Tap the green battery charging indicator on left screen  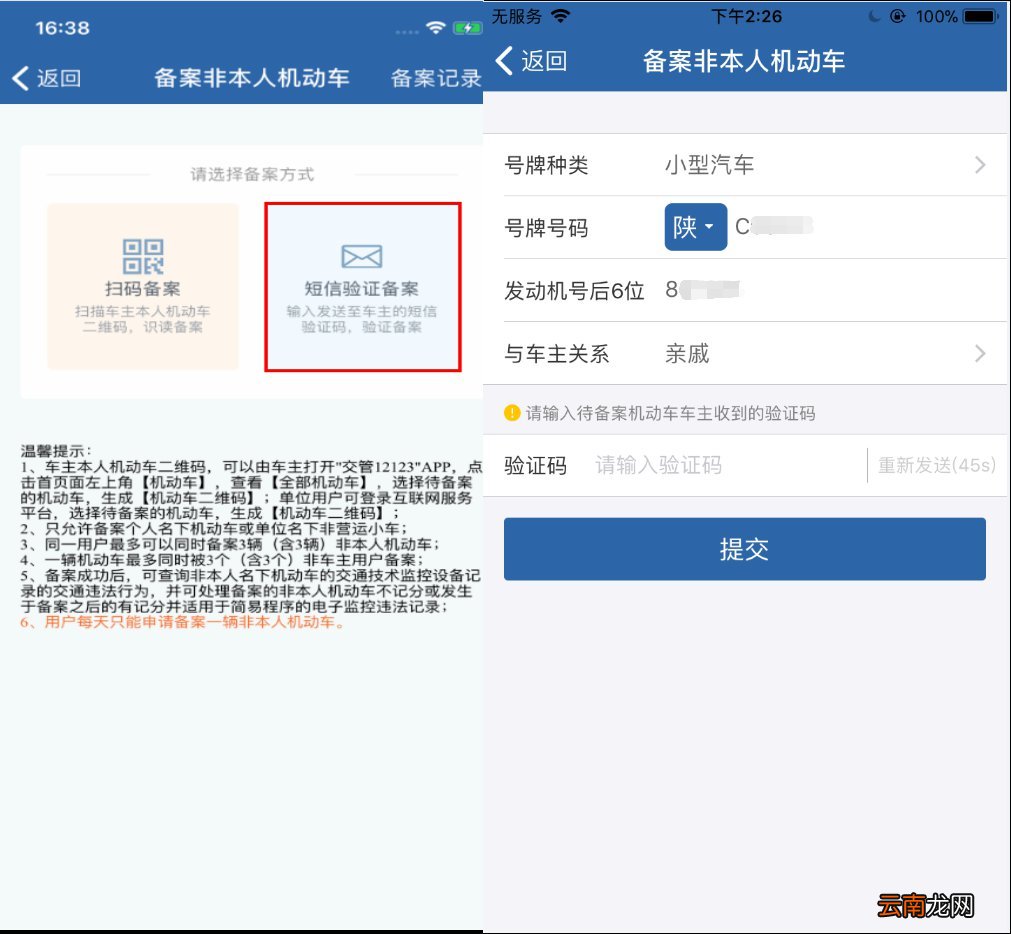coord(468,28)
